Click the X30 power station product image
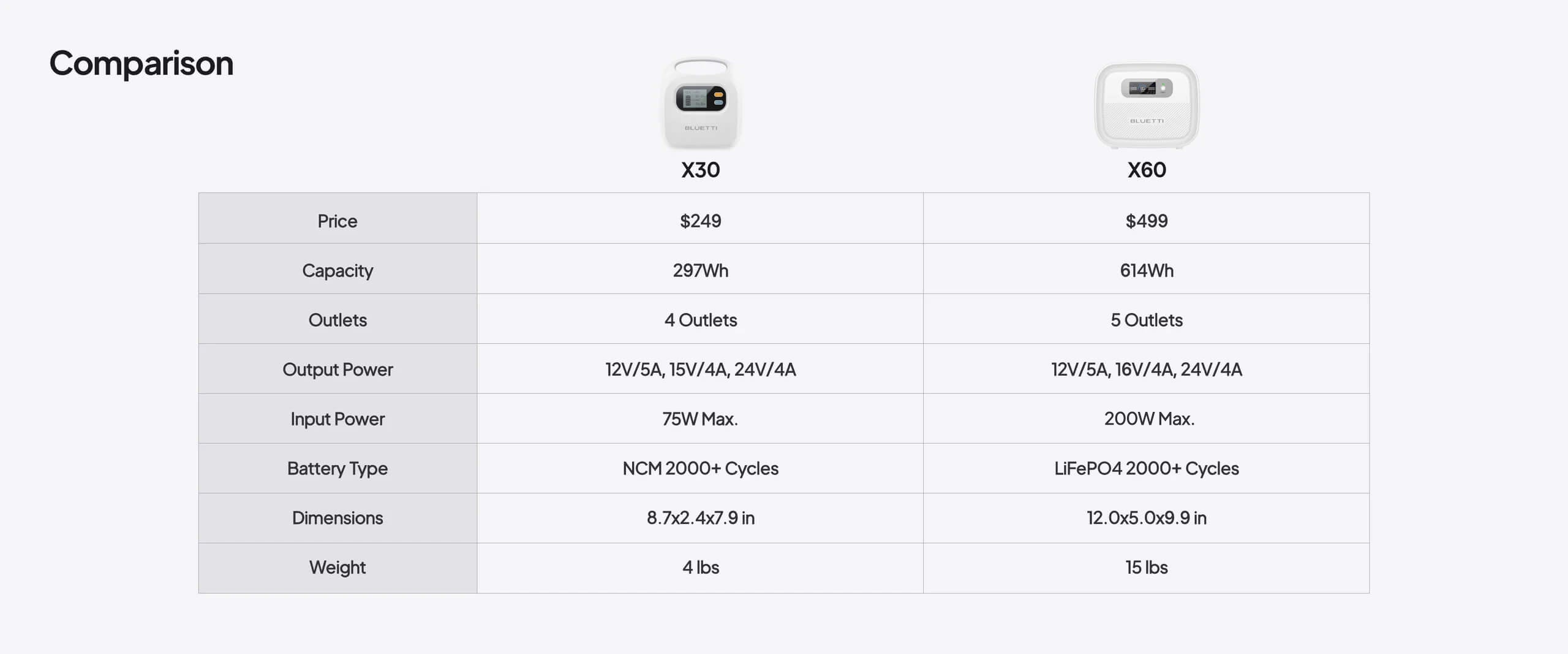This screenshot has width=1568, height=654. 701,104
